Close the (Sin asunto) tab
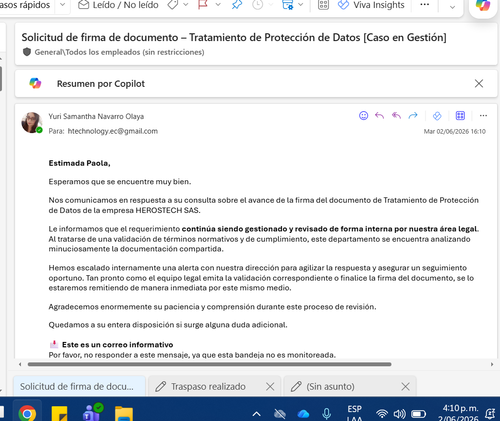Screen dimensions: 500x421 pyautogui.click(x=405, y=386)
